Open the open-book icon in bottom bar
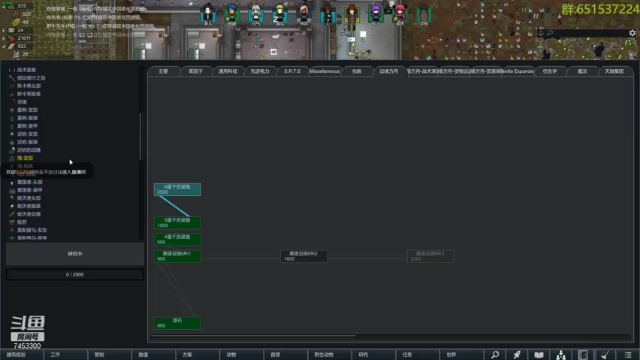 [539, 355]
